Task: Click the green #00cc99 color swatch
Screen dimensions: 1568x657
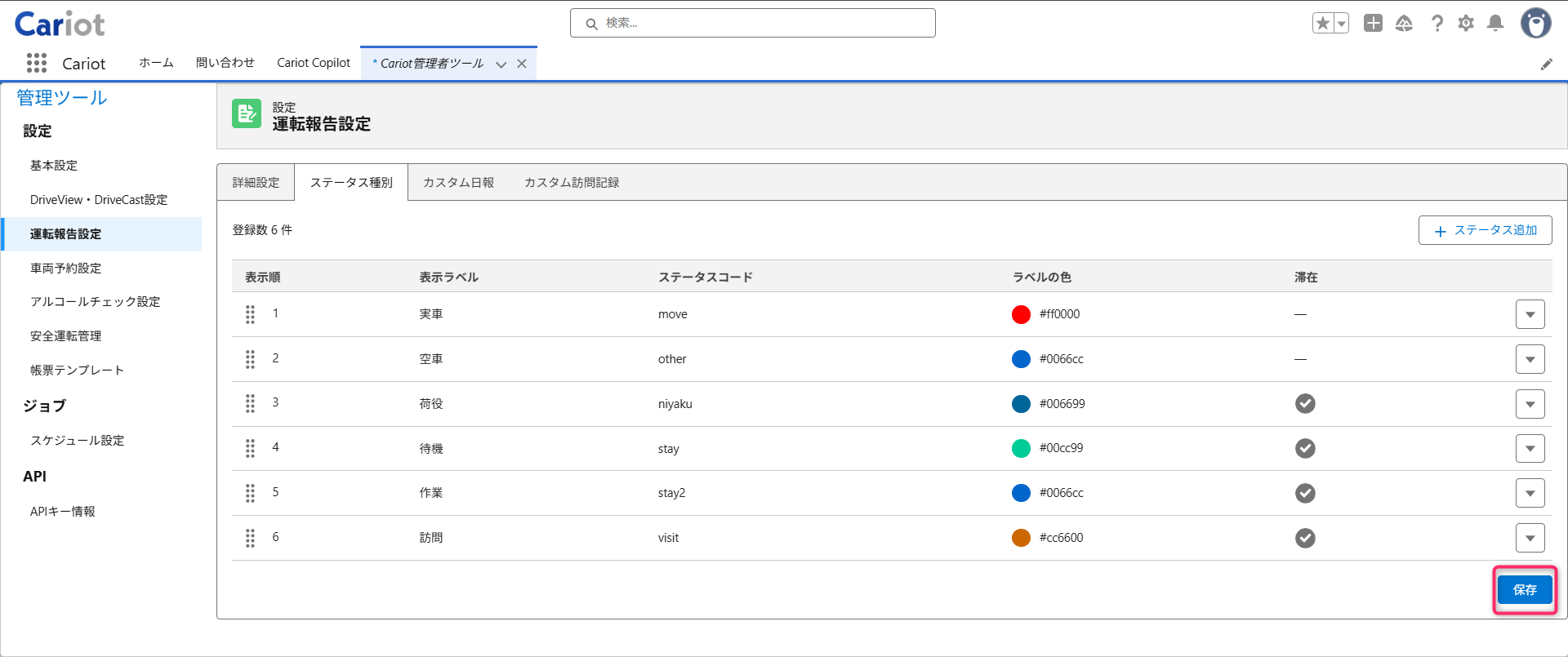Action: 1021,448
